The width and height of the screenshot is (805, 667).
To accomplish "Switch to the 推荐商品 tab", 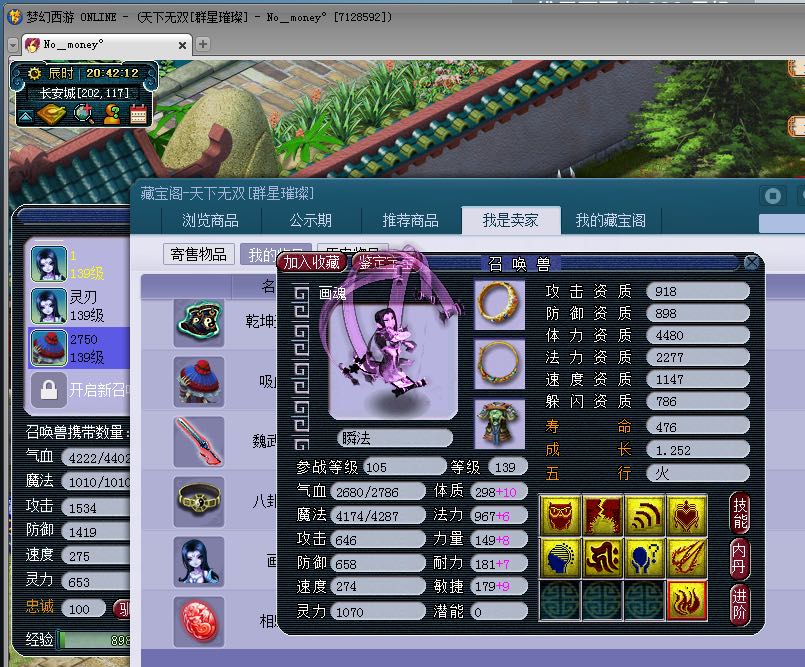I will click(x=411, y=221).
